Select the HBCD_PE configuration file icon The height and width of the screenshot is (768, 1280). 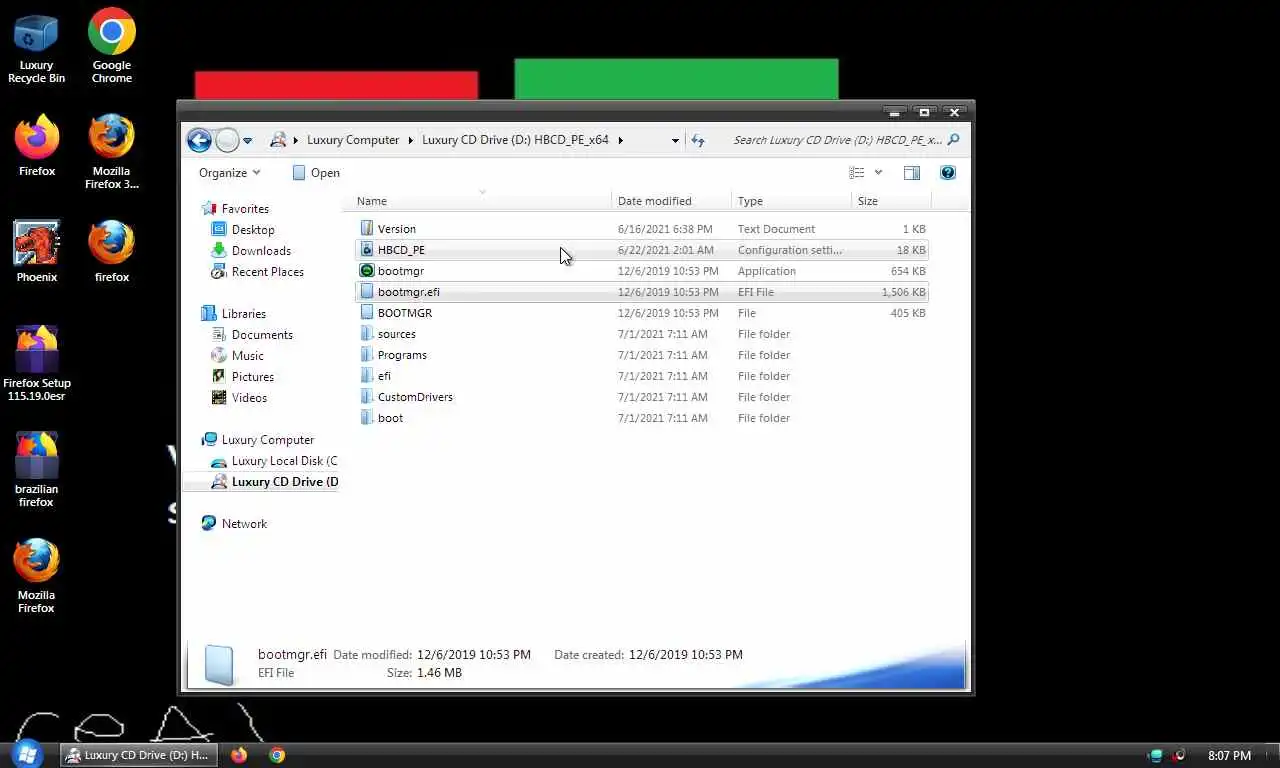click(367, 250)
